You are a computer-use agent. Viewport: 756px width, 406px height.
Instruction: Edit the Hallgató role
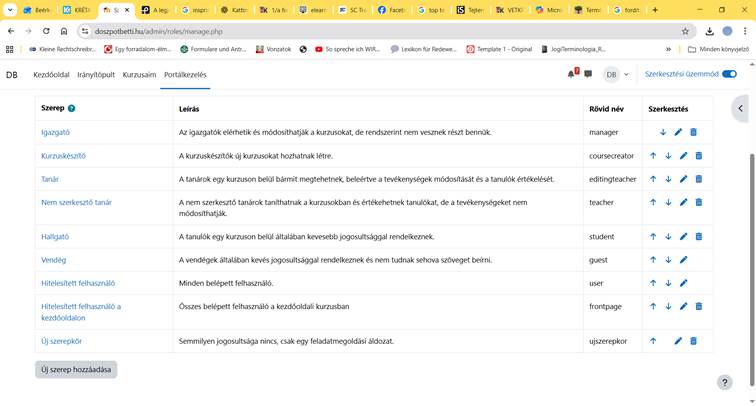click(x=684, y=236)
